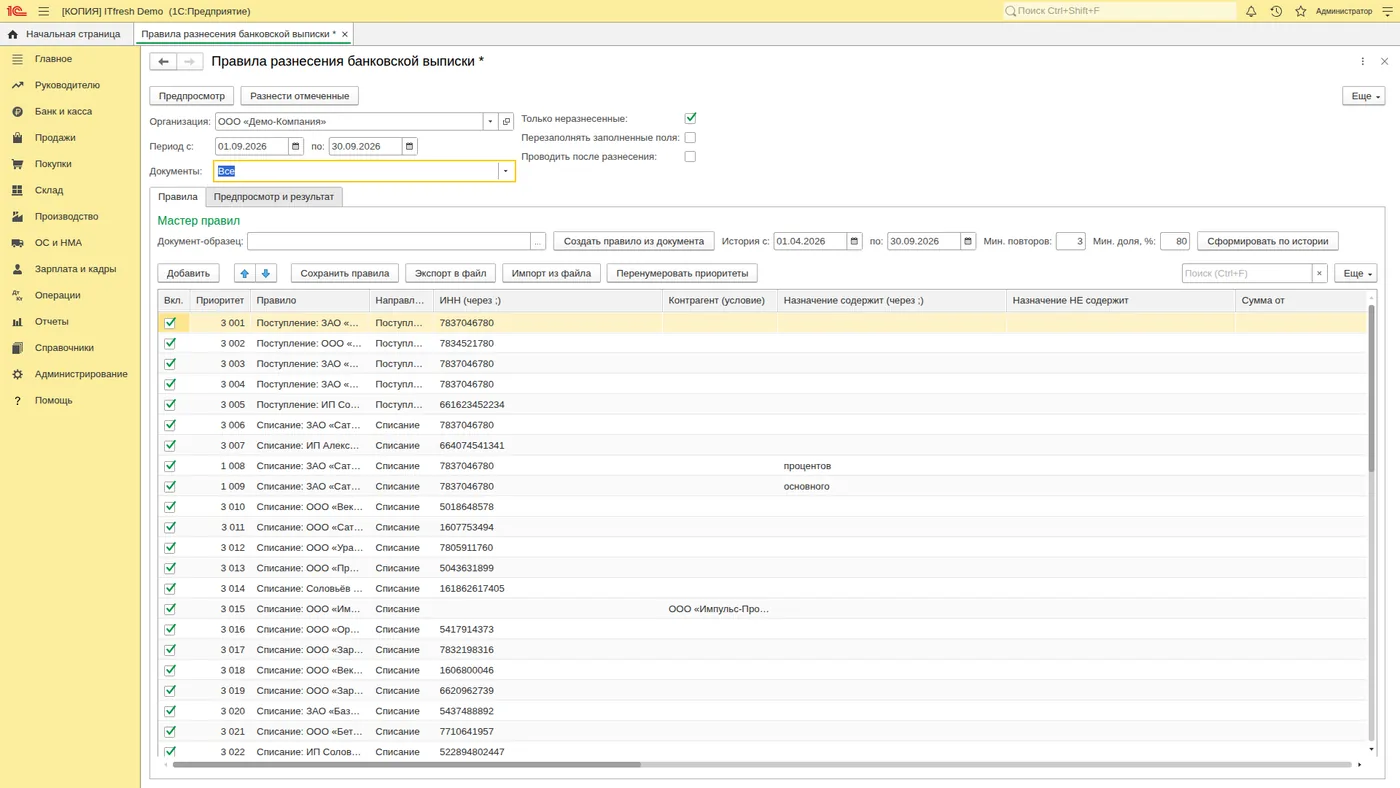Expand the Организация dropdown list
The image size is (1400, 788).
(490, 122)
